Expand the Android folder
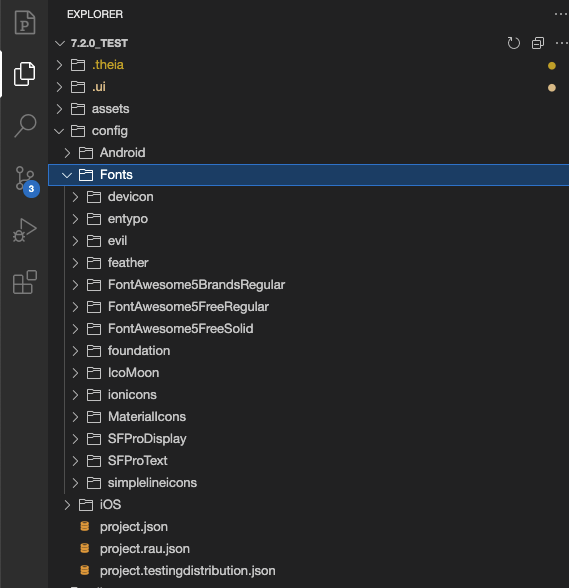This screenshot has height=588, width=569. click(67, 153)
